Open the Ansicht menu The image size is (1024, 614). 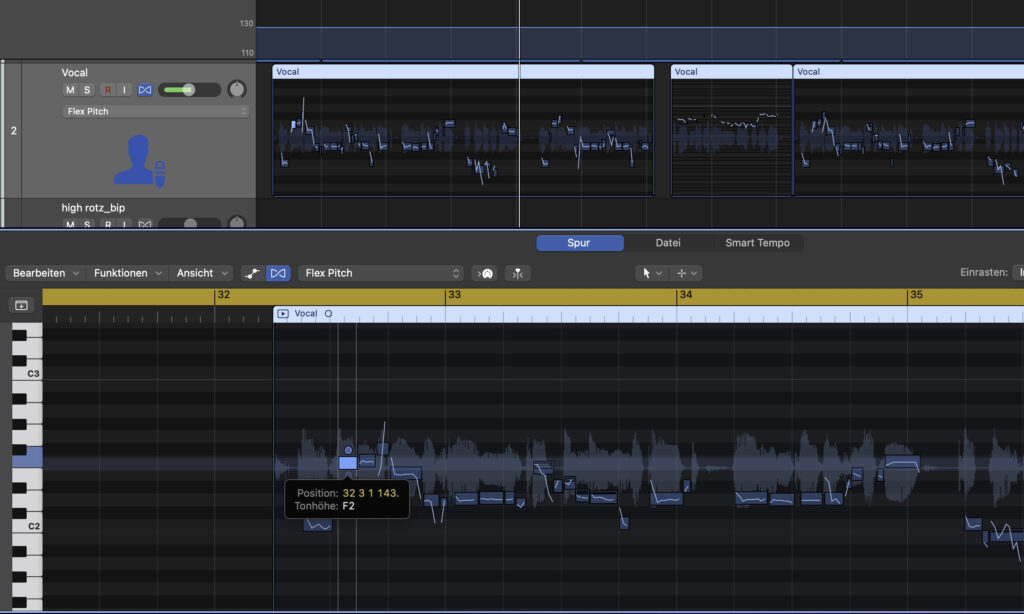202,273
